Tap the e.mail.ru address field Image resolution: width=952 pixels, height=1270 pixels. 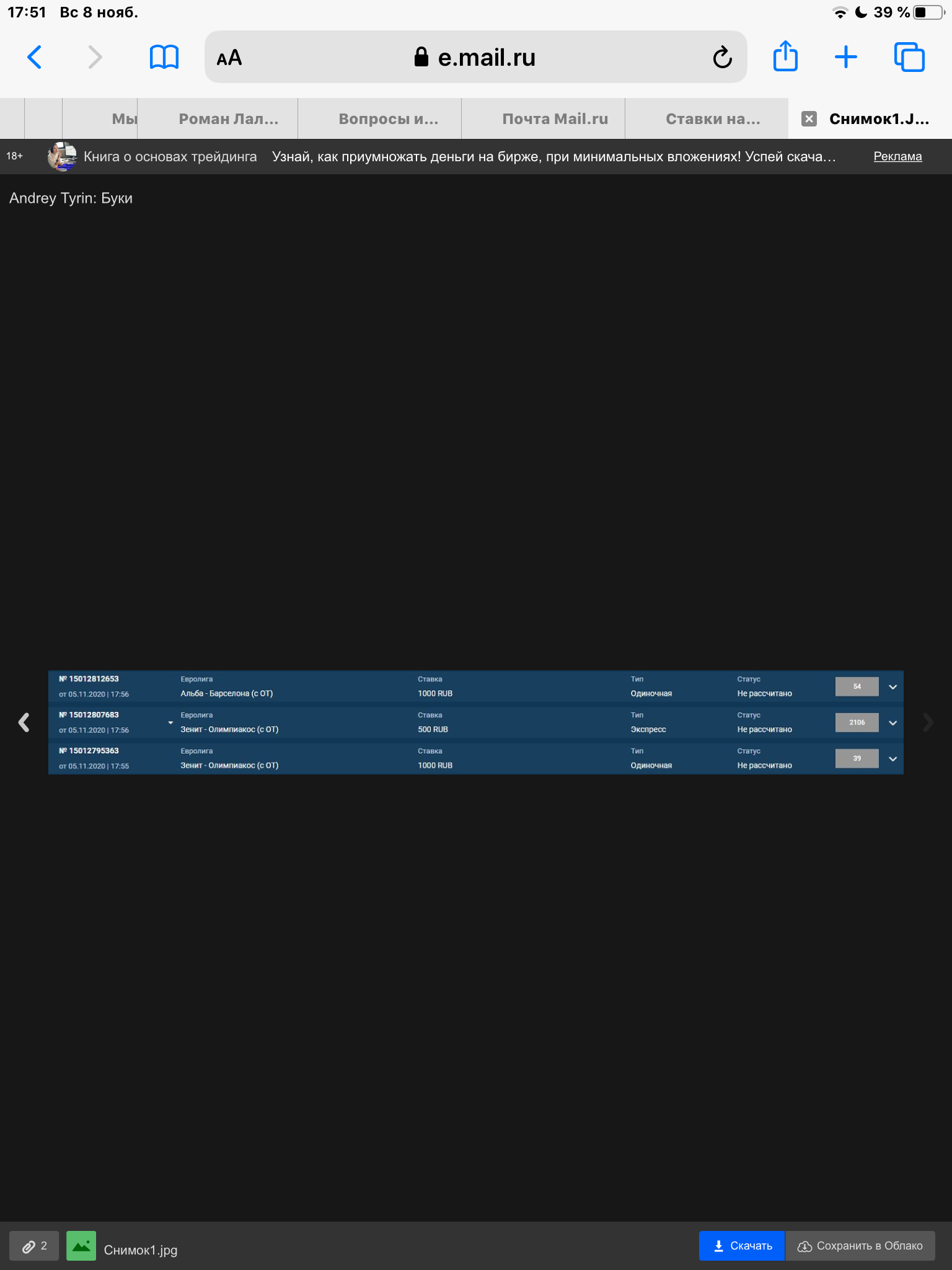(x=475, y=58)
